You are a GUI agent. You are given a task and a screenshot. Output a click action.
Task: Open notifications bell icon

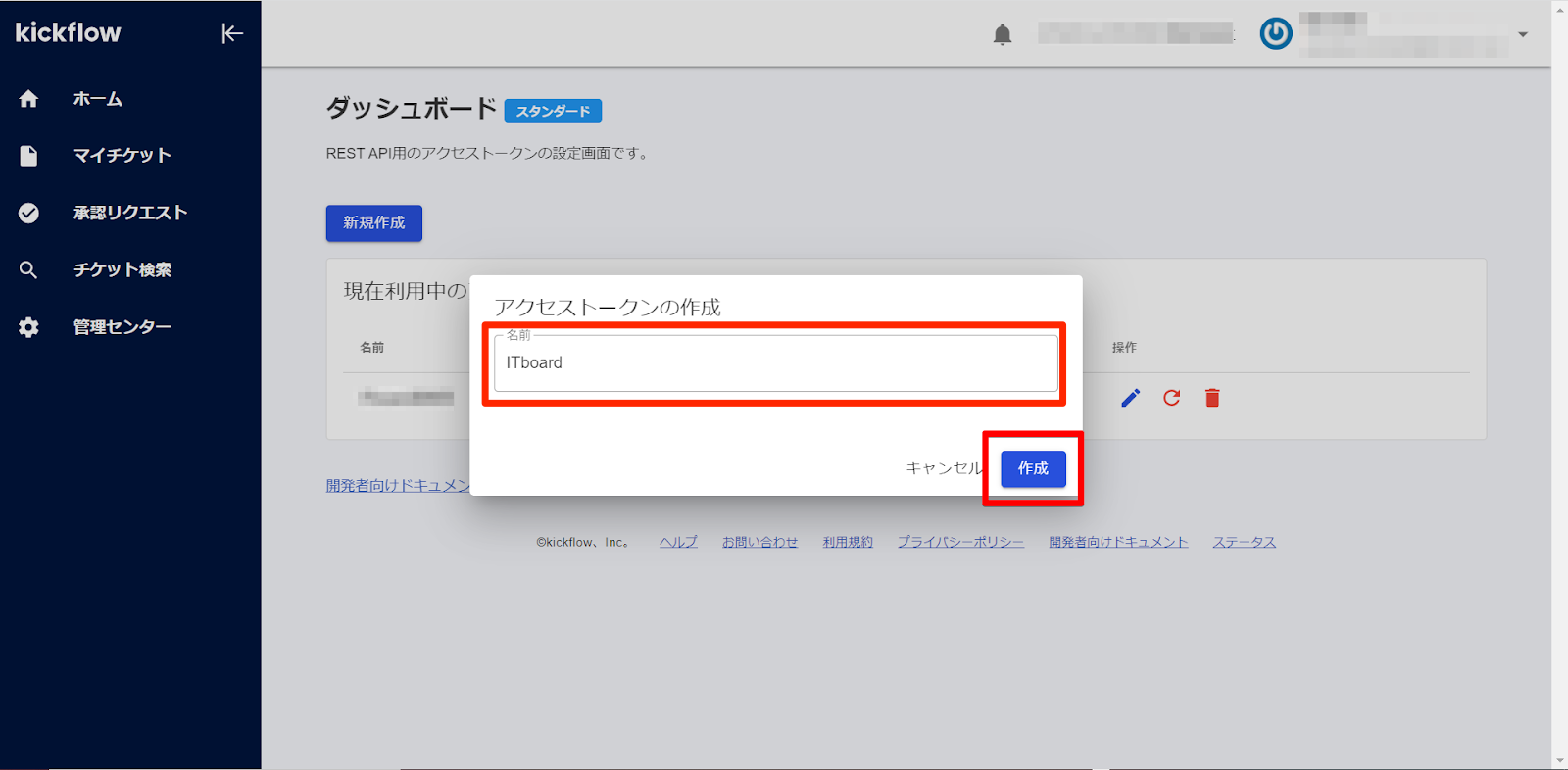[1002, 35]
